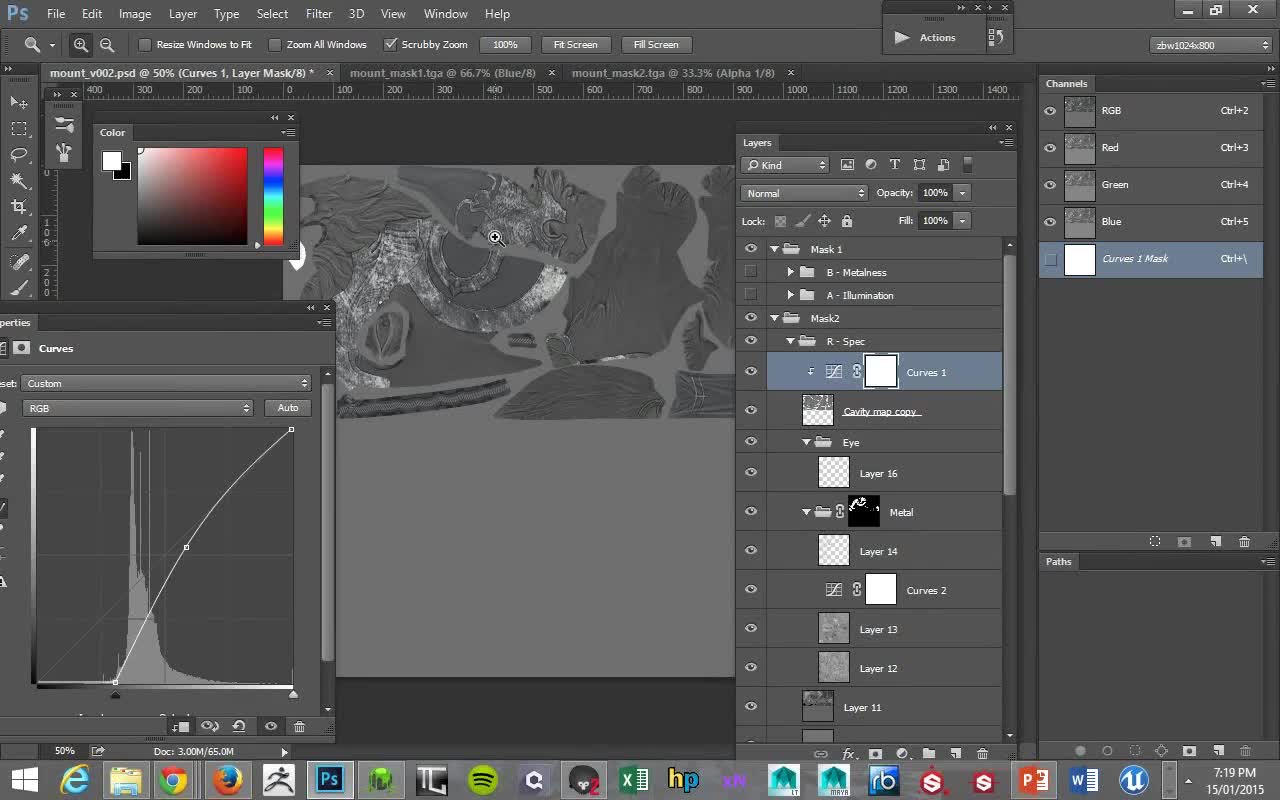This screenshot has height=800, width=1280.
Task: Click the Lock all padlock icon
Action: [x=847, y=221]
